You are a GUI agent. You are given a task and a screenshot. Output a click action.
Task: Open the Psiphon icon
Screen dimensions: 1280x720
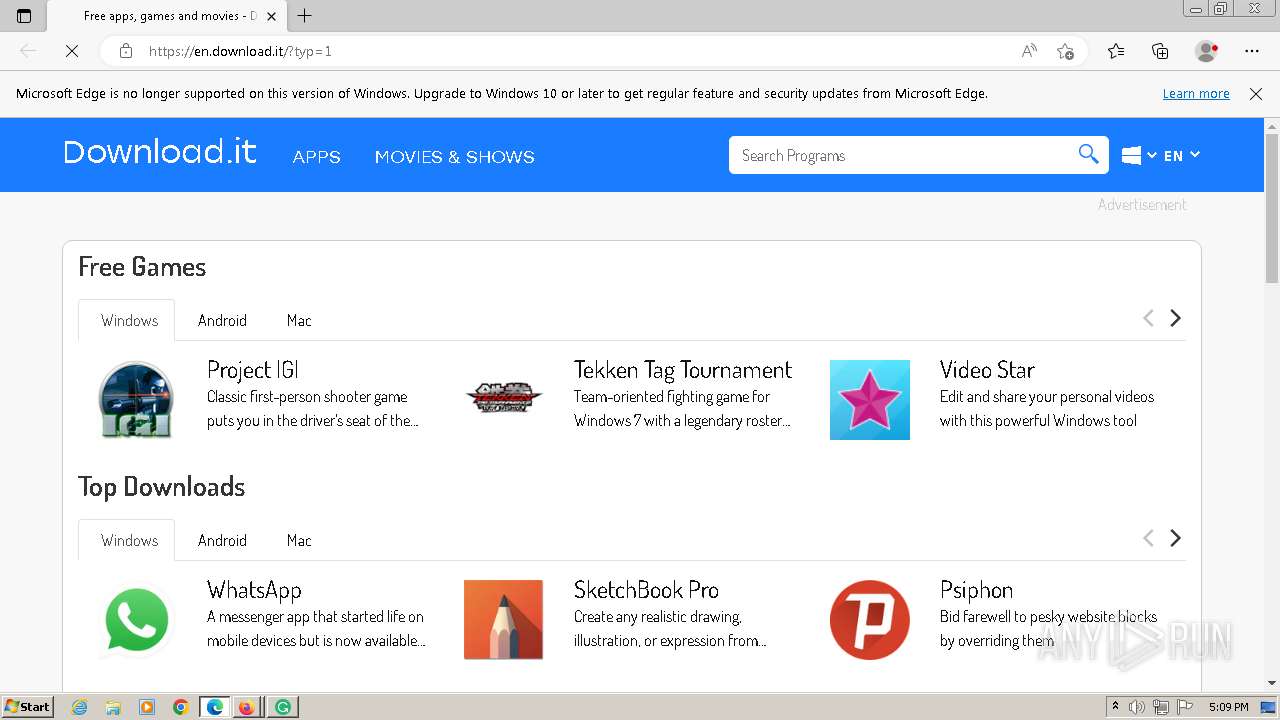click(x=870, y=620)
